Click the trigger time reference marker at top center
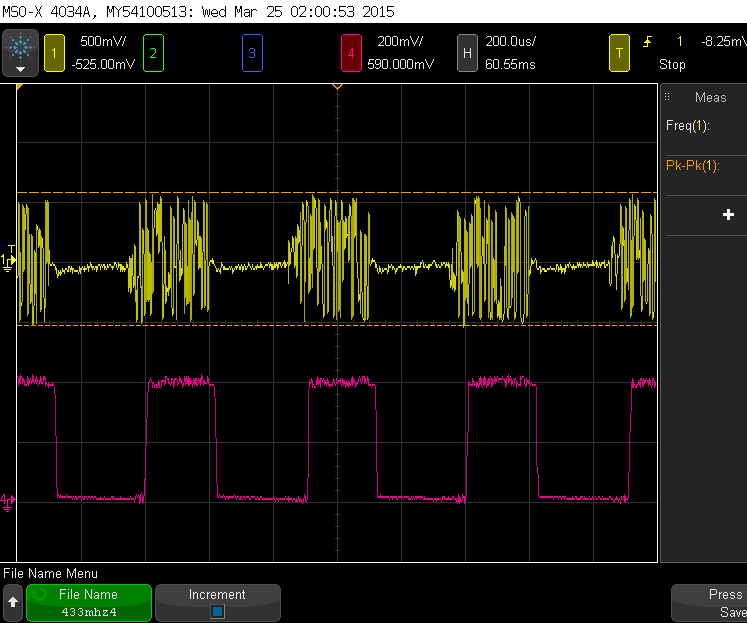The height and width of the screenshot is (623, 747). (x=337, y=87)
